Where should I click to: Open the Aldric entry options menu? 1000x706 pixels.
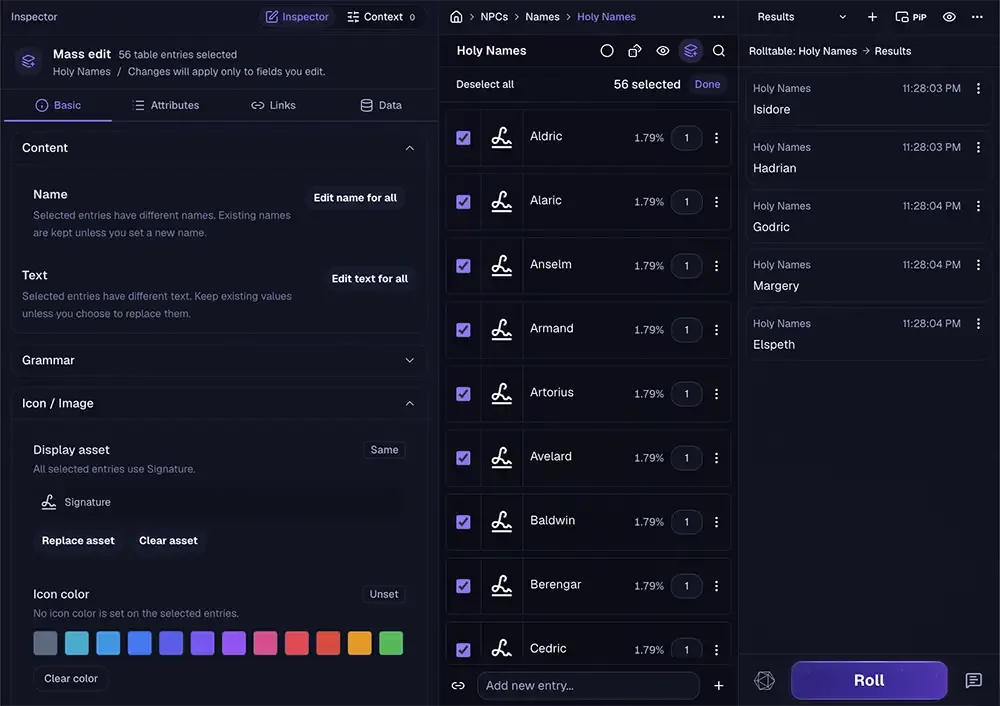click(716, 138)
